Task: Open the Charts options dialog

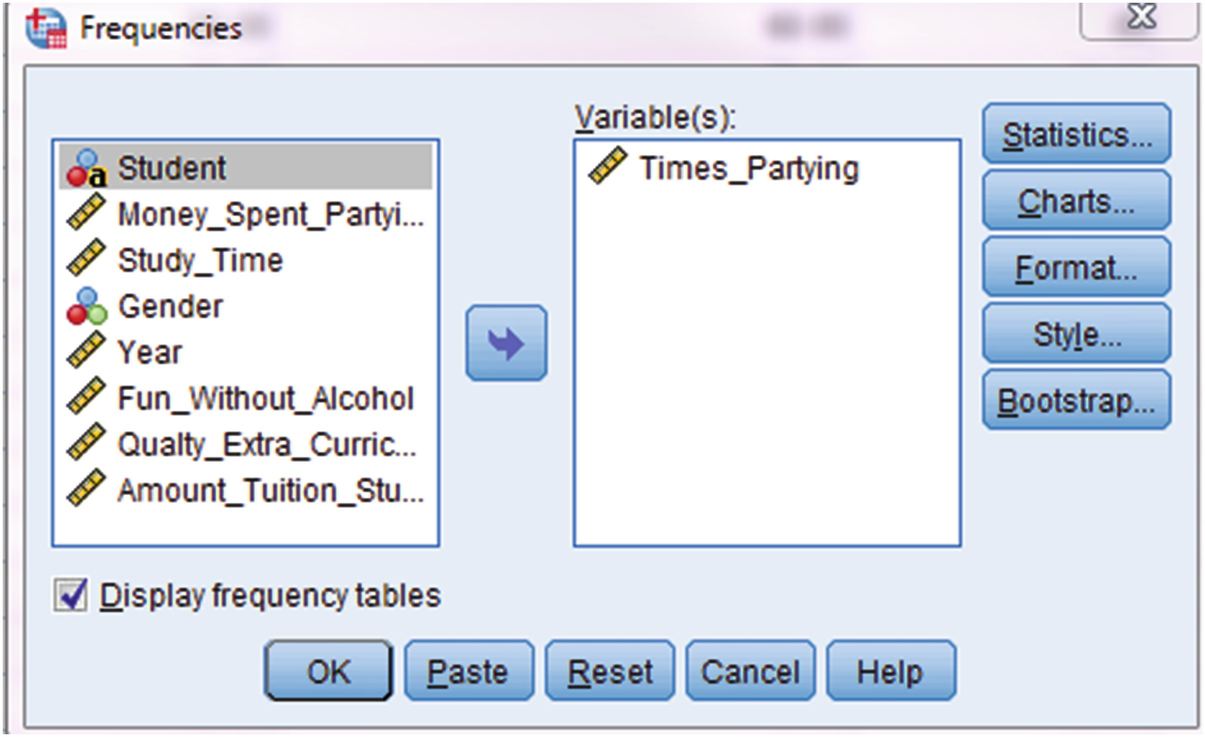Action: point(1075,201)
